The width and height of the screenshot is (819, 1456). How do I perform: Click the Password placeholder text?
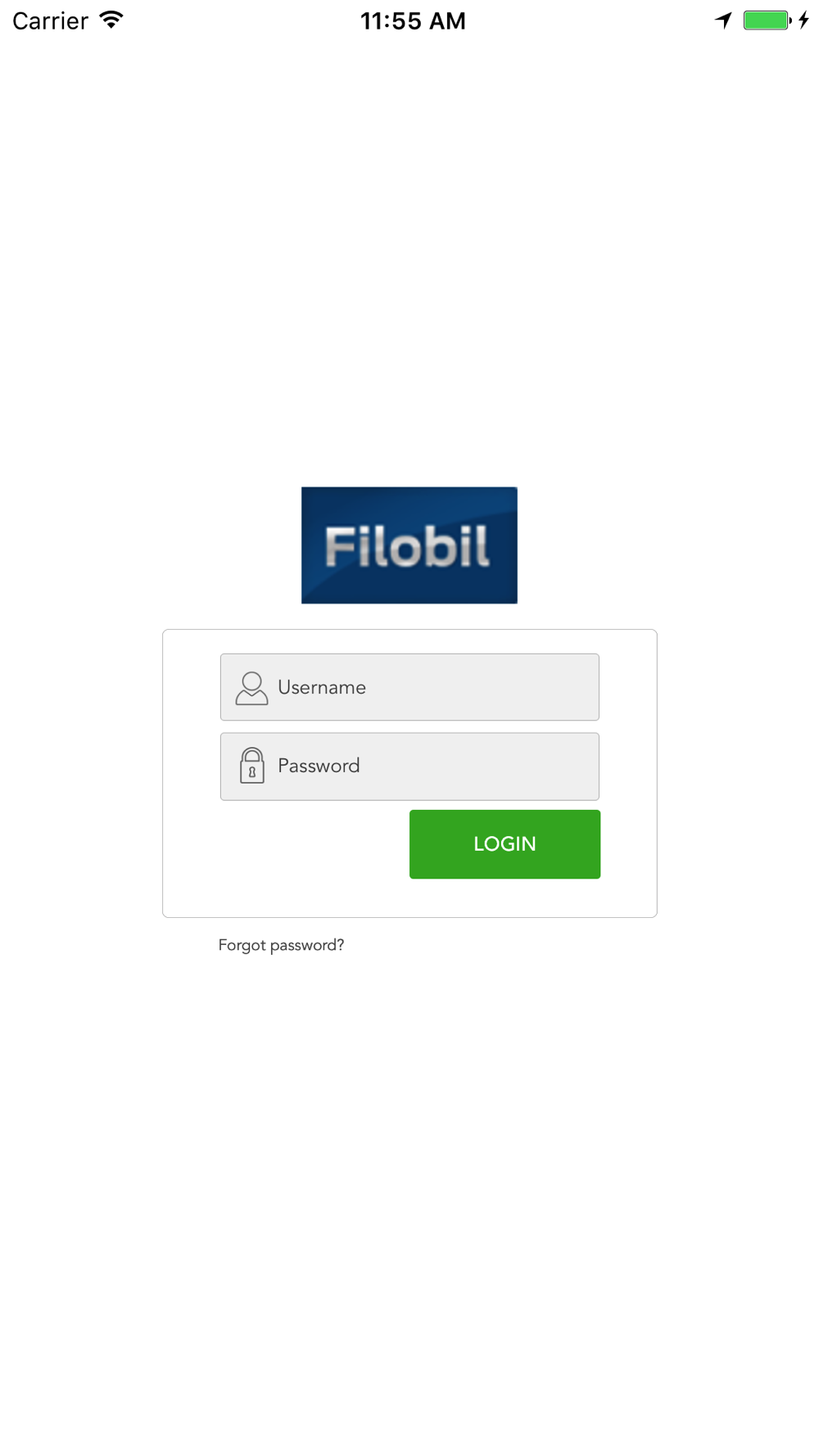319,766
